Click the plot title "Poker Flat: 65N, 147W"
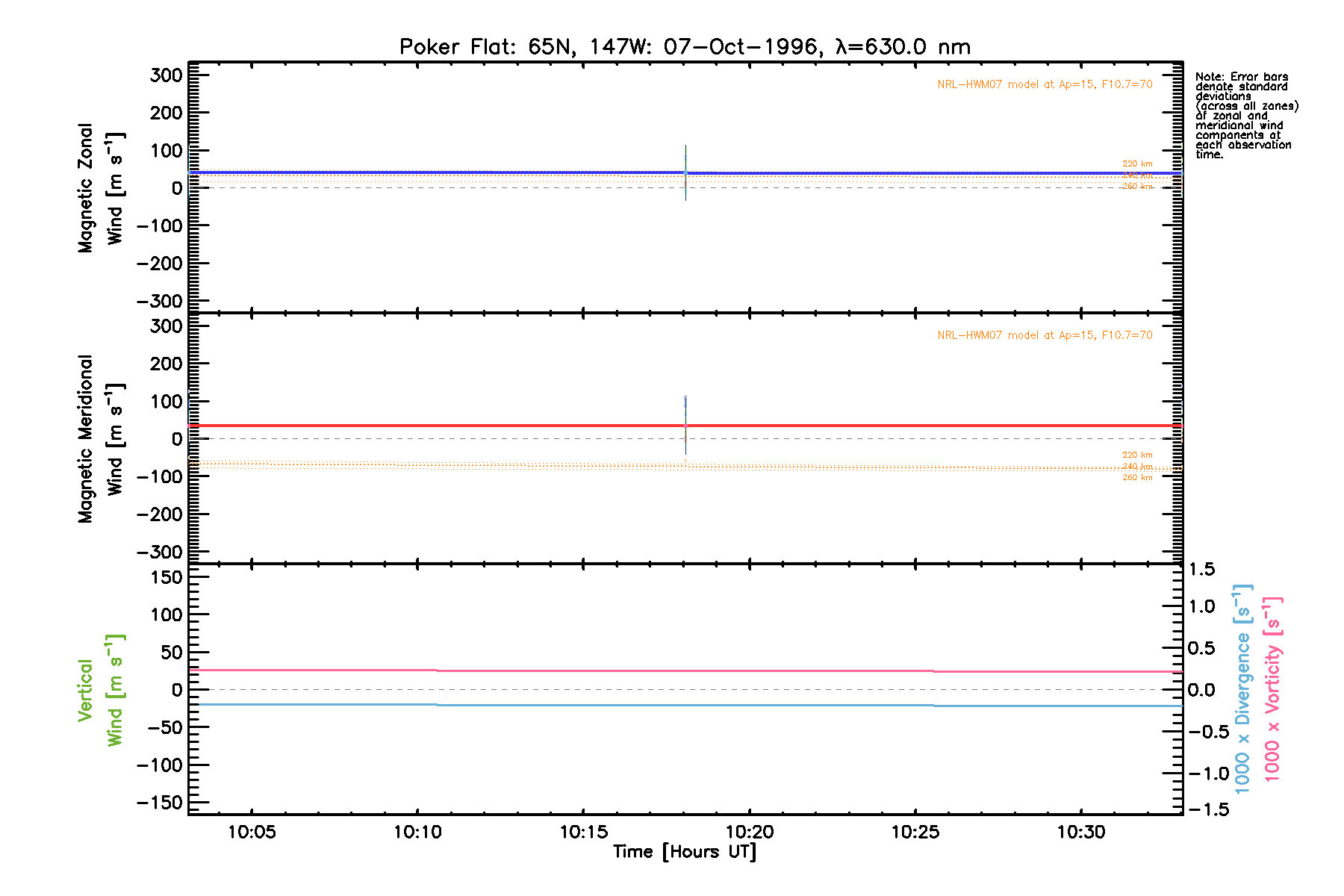 click(685, 47)
